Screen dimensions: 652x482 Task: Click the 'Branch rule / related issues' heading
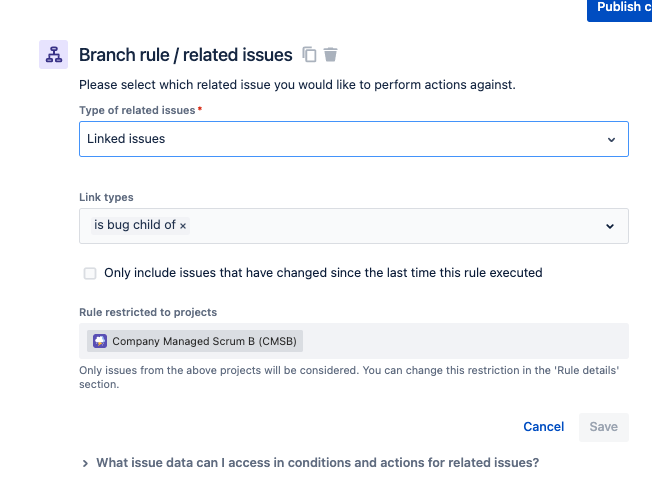[185, 55]
